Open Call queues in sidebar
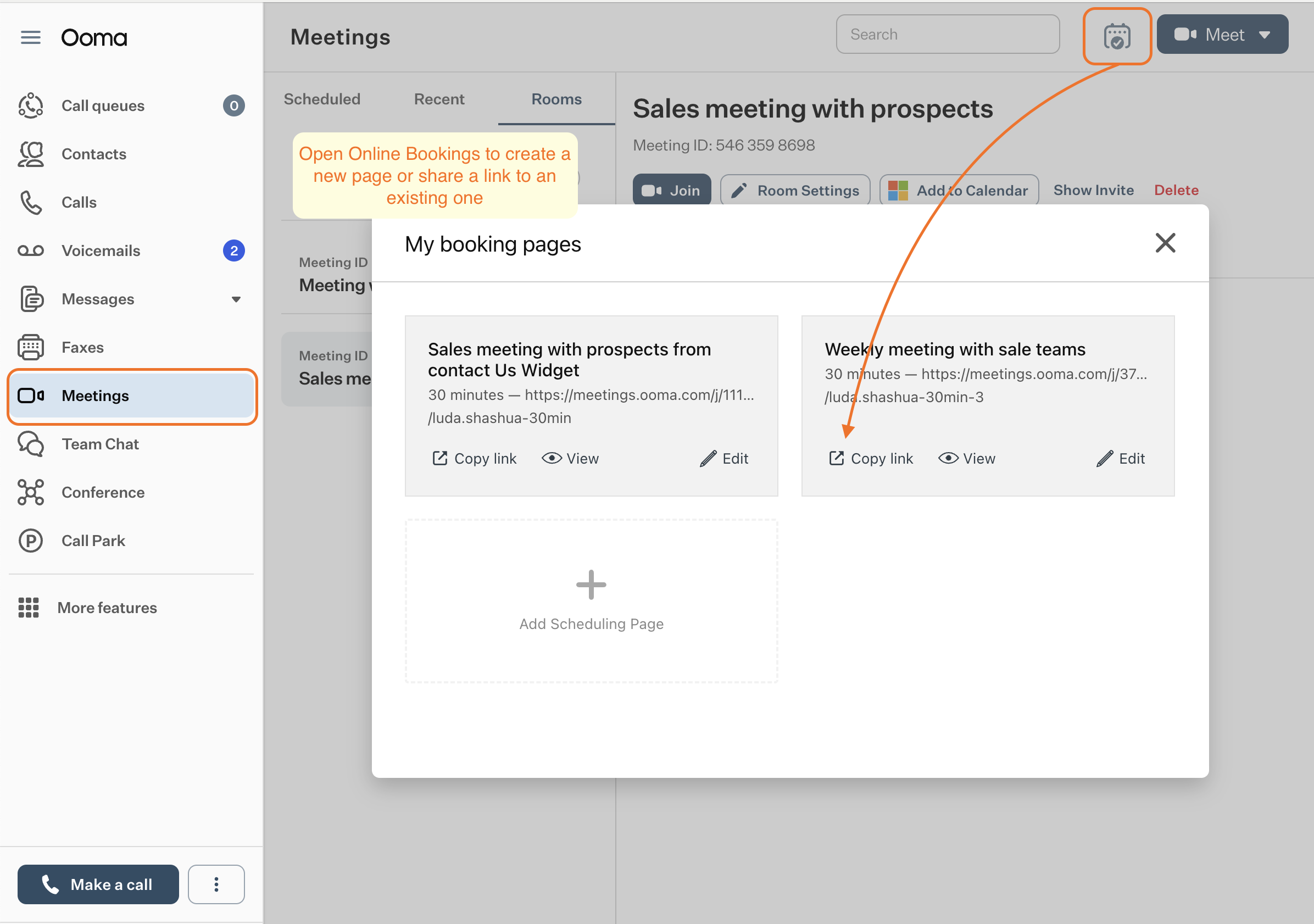This screenshot has width=1314, height=924. 103,106
